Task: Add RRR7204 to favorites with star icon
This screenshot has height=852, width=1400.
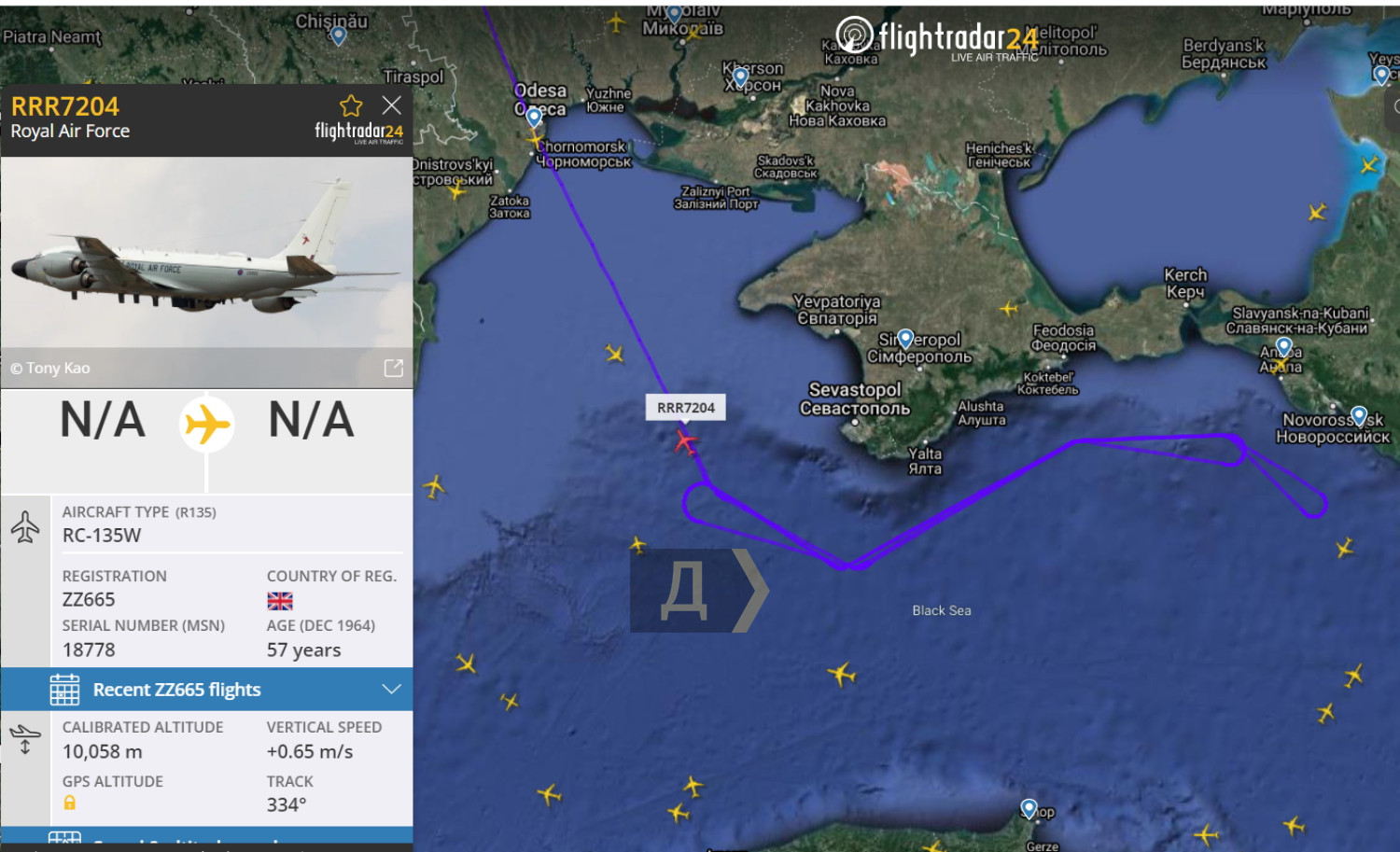Action: coord(351,105)
